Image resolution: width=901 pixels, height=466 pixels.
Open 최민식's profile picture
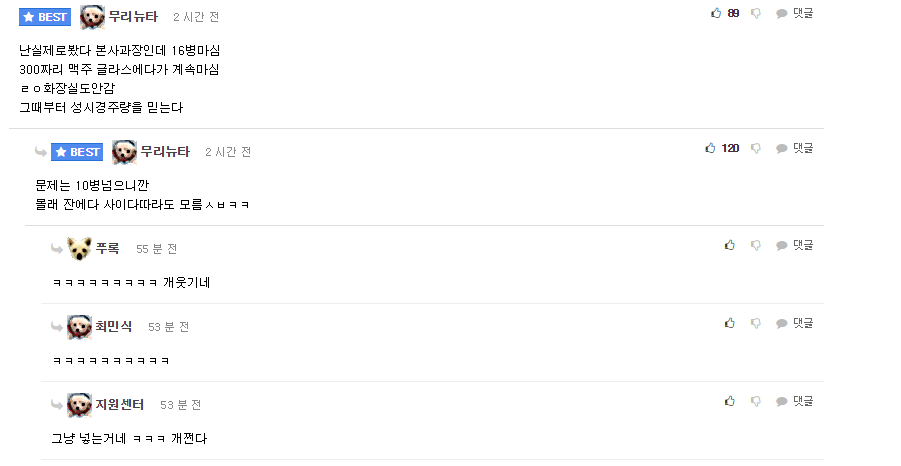coord(80,326)
